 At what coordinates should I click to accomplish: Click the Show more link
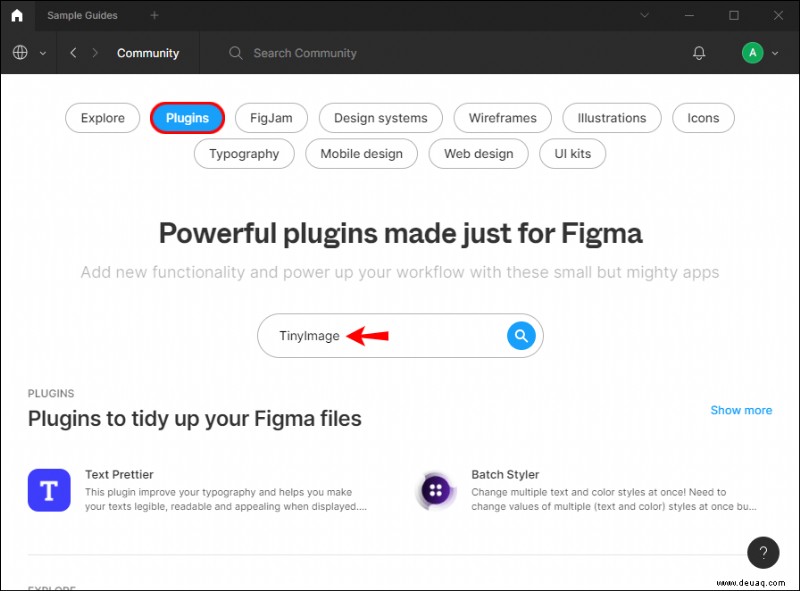click(x=741, y=410)
